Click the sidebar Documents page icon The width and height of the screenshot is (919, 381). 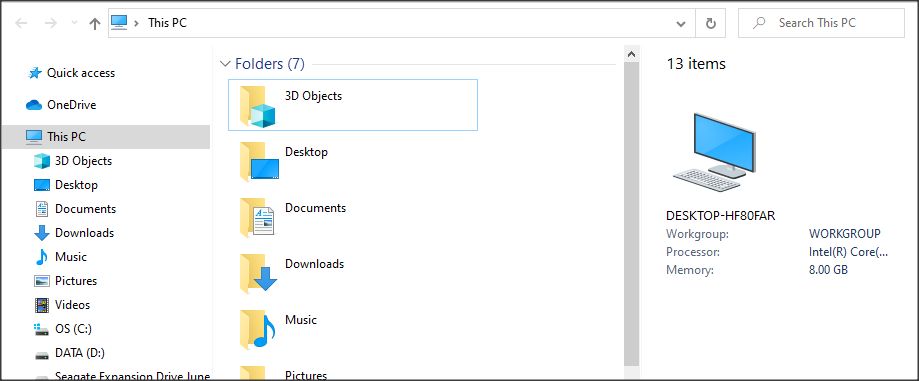tap(42, 209)
